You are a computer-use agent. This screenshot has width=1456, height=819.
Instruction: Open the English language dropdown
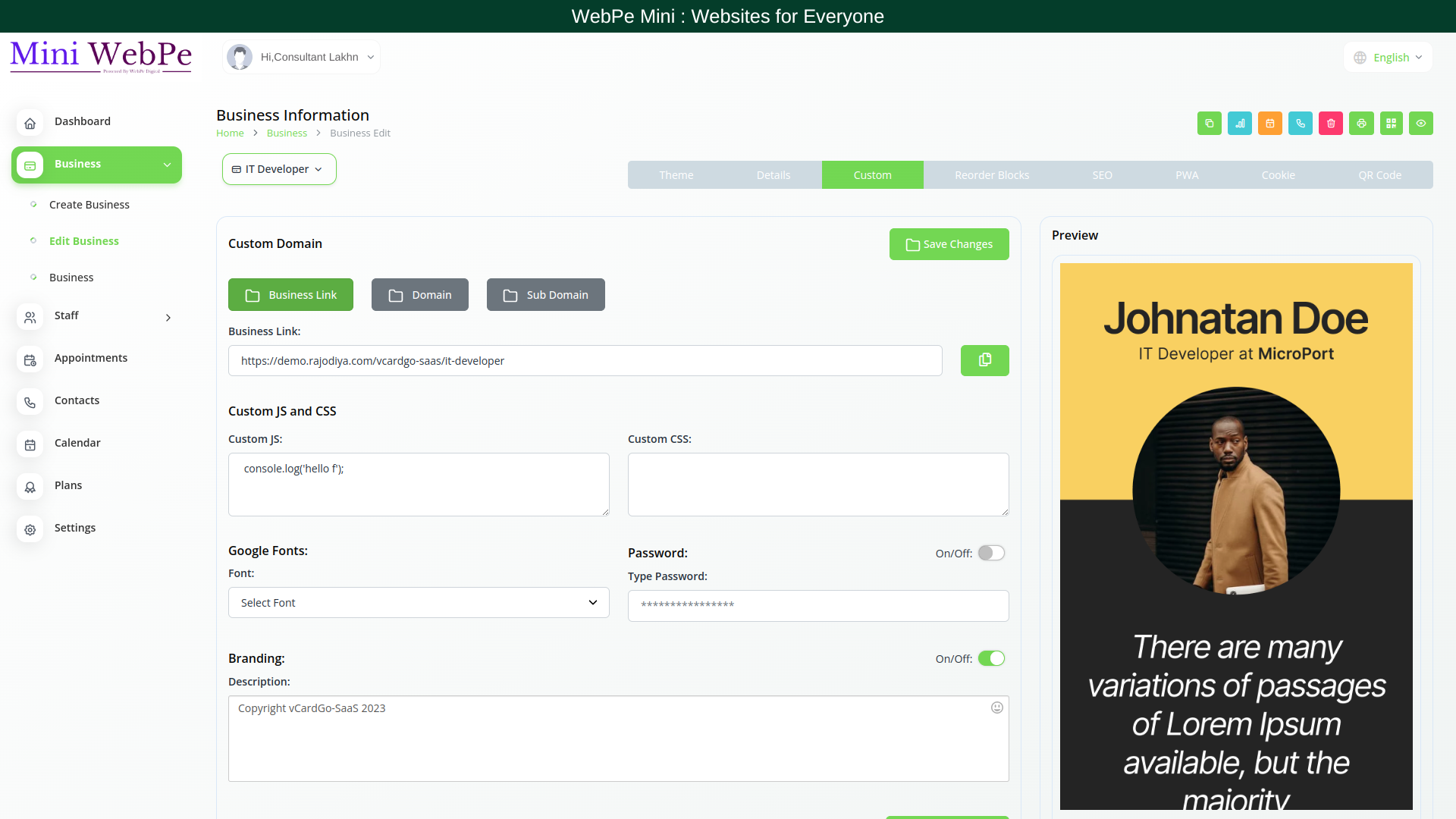point(1389,58)
